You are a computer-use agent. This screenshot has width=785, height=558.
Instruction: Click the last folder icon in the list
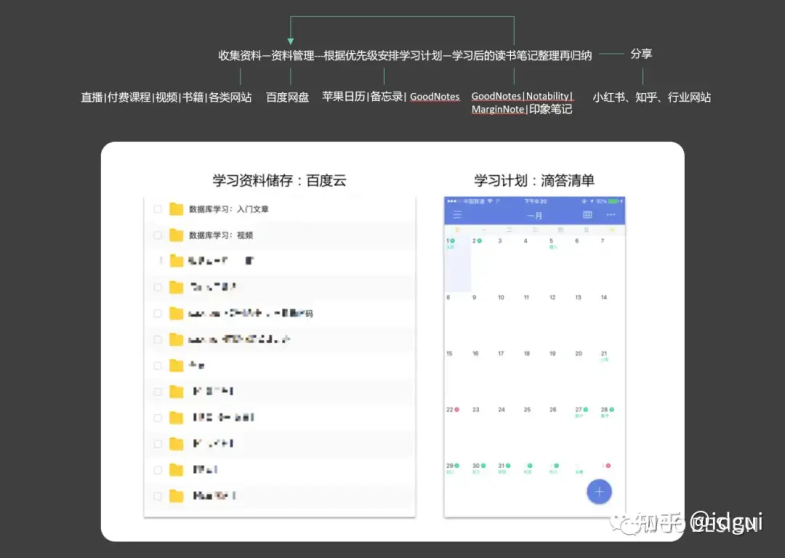pyautogui.click(x=176, y=495)
